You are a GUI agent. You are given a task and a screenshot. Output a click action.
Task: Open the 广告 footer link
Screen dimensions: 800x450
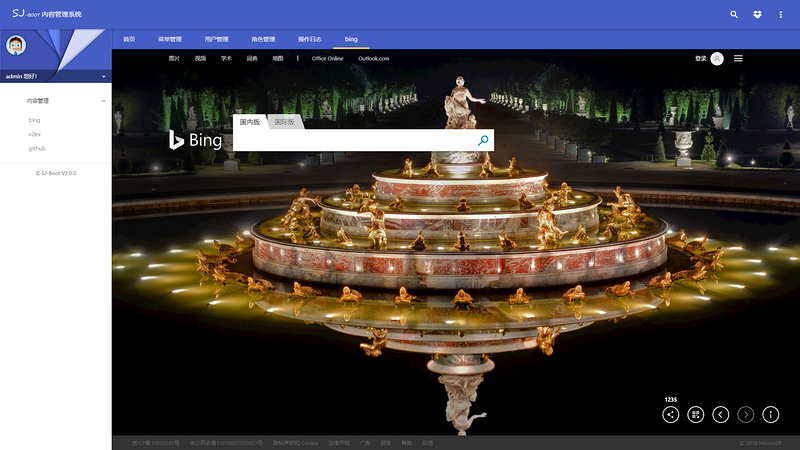[x=365, y=443]
